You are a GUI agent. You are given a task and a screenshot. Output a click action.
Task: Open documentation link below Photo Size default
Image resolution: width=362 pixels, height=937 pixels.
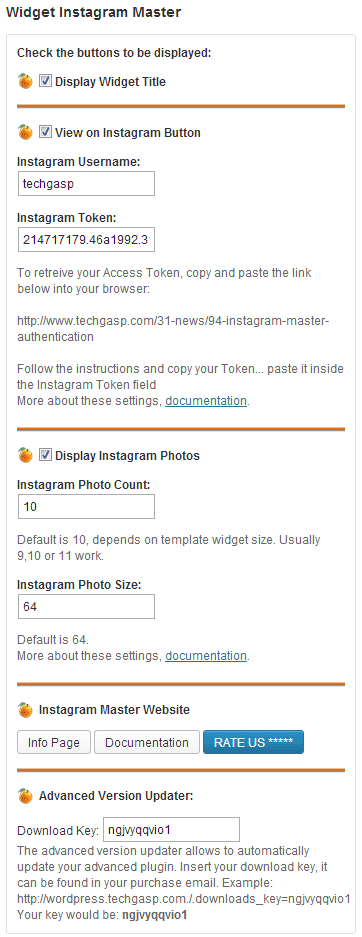(x=206, y=656)
